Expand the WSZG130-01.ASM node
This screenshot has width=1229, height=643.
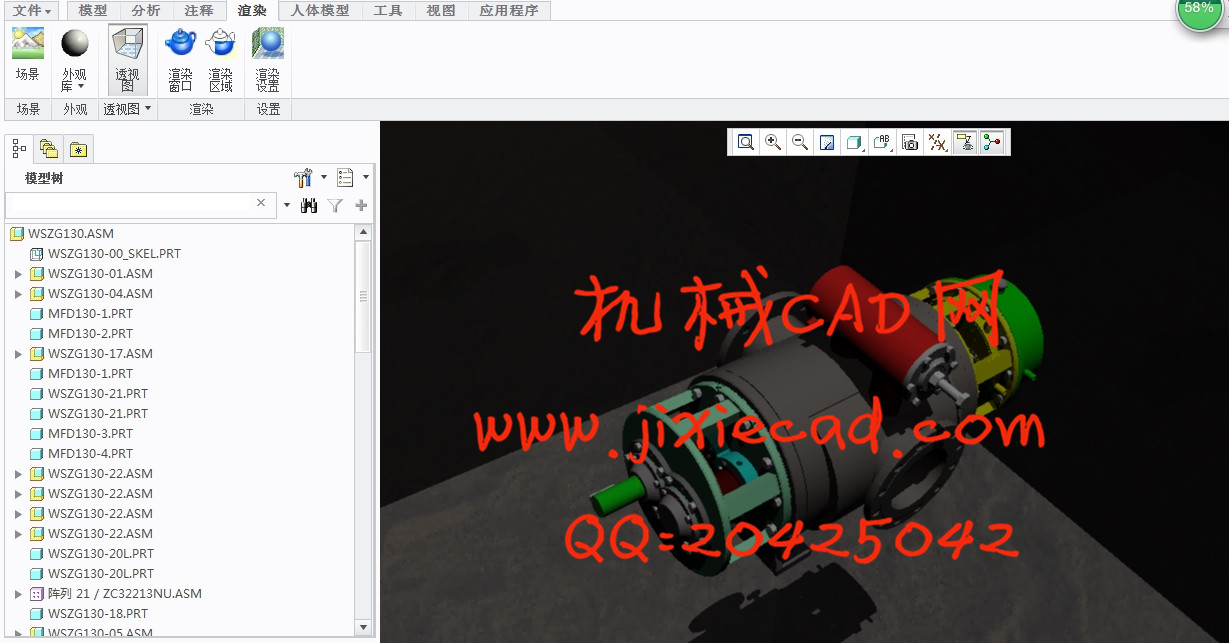click(18, 274)
